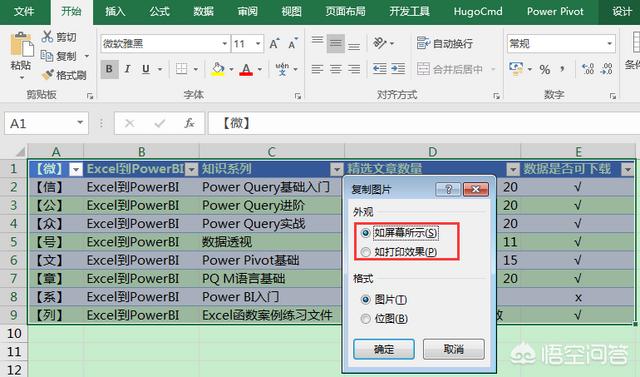Switch to the 插入 tab
The width and height of the screenshot is (640, 377).
click(115, 11)
